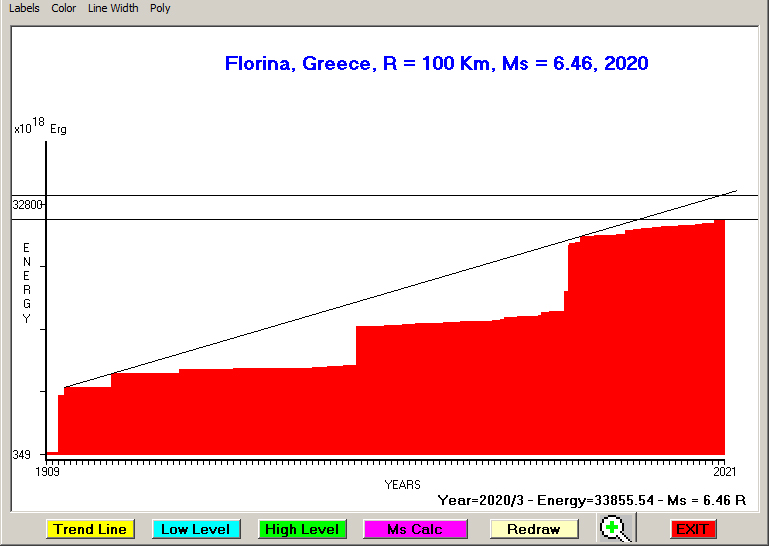769x546 pixels.
Task: Click the YEARS axis title
Action: click(402, 485)
